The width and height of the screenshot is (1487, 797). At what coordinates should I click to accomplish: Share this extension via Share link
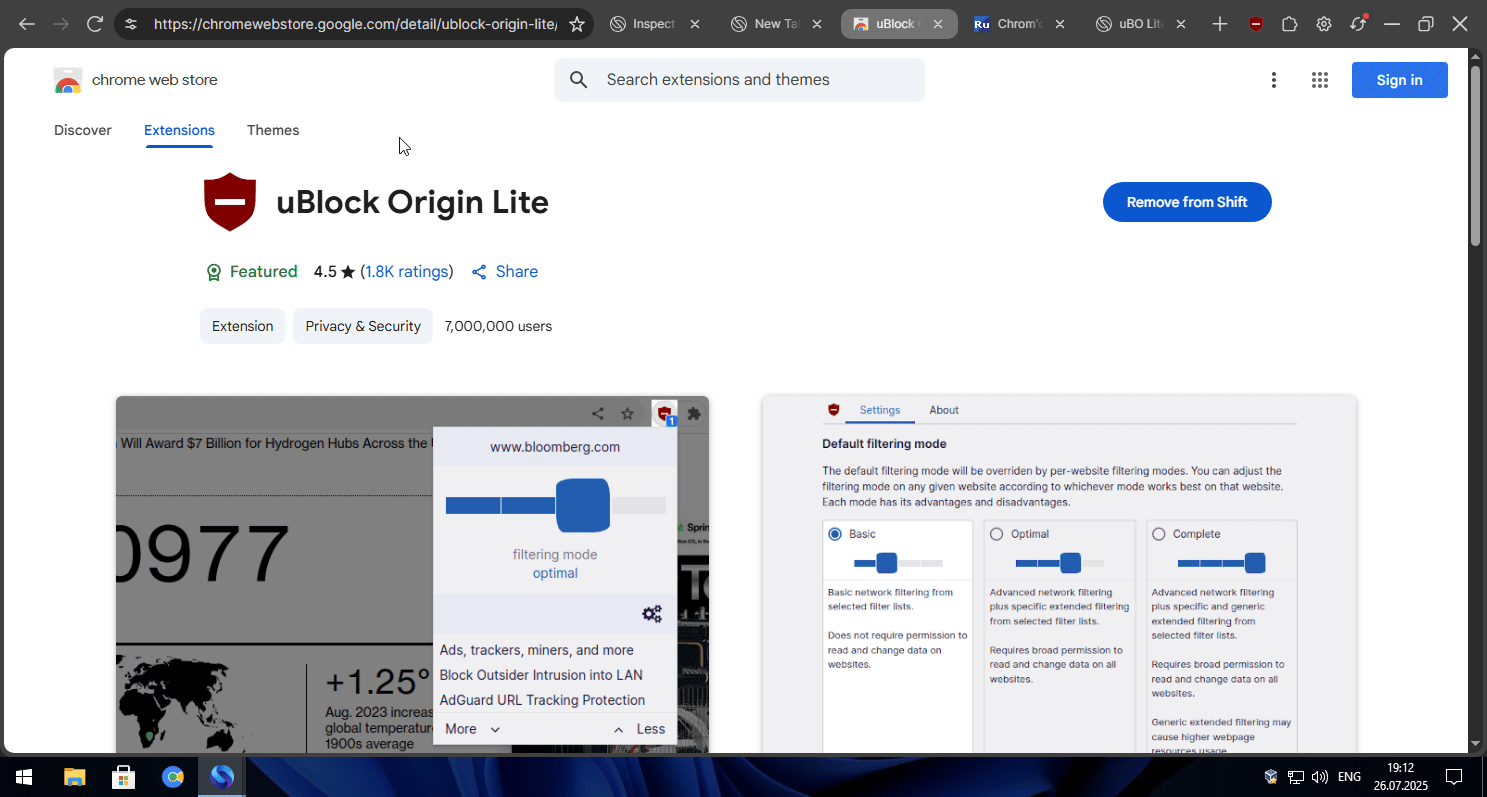pos(505,272)
